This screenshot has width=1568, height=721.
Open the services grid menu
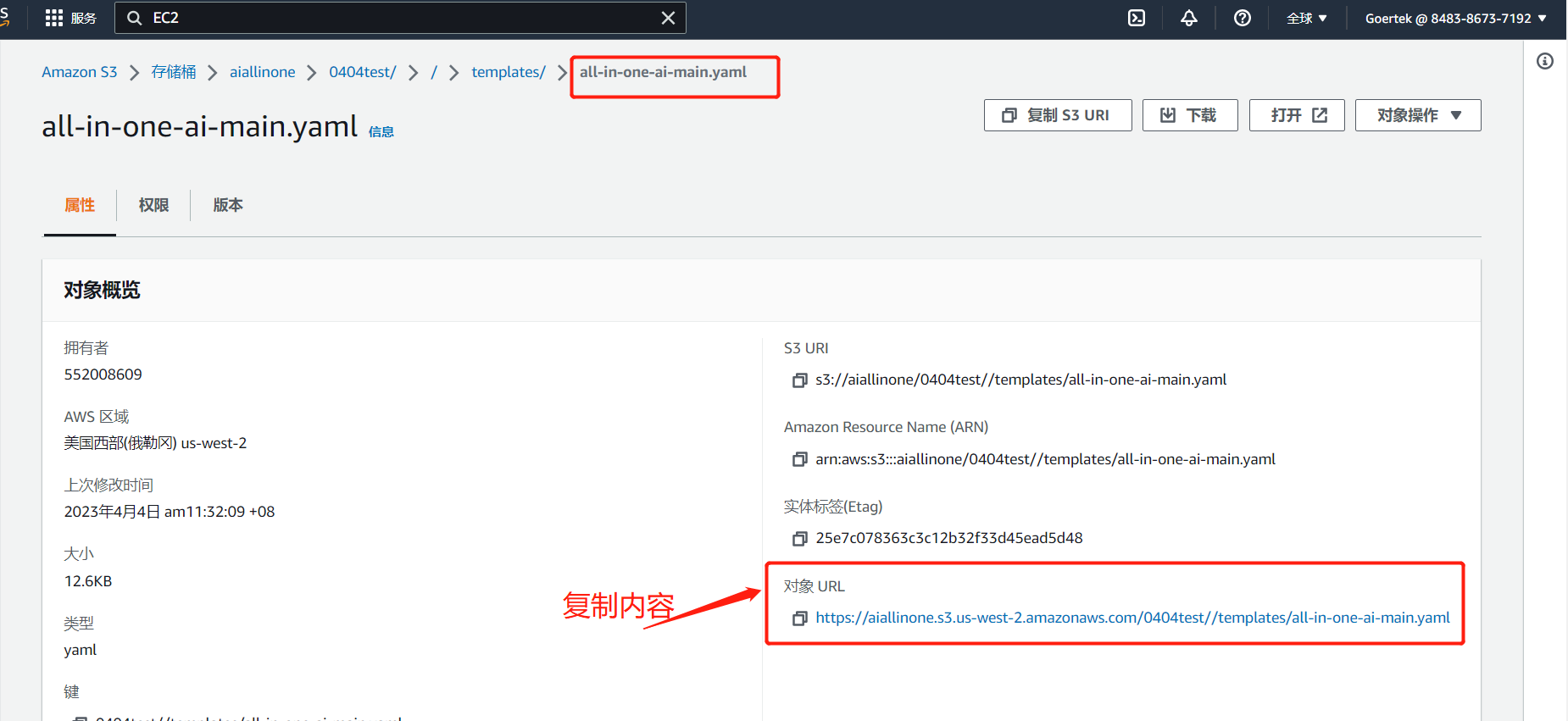pos(54,18)
